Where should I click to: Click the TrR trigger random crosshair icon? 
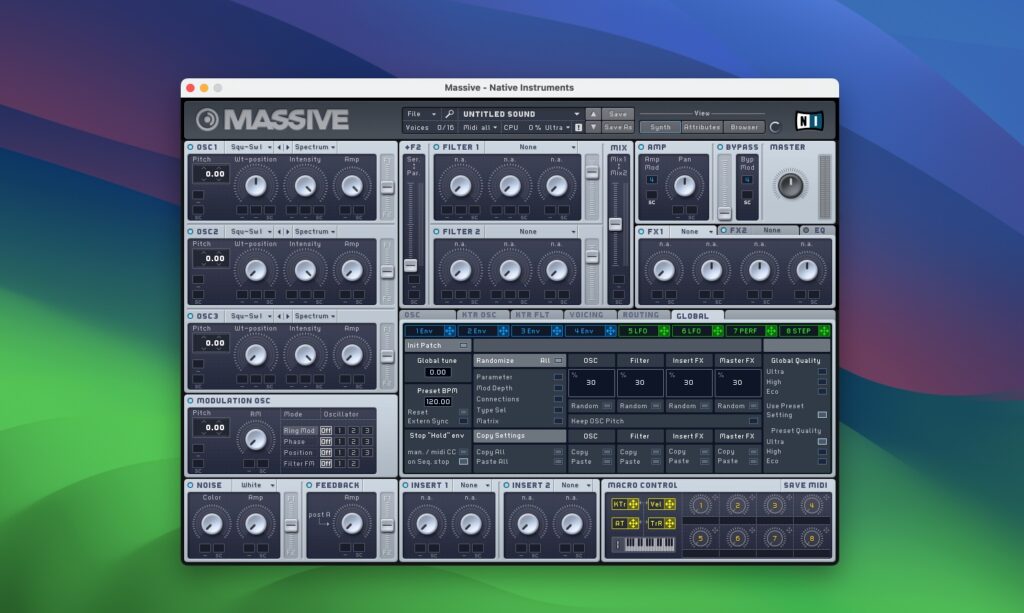click(670, 523)
